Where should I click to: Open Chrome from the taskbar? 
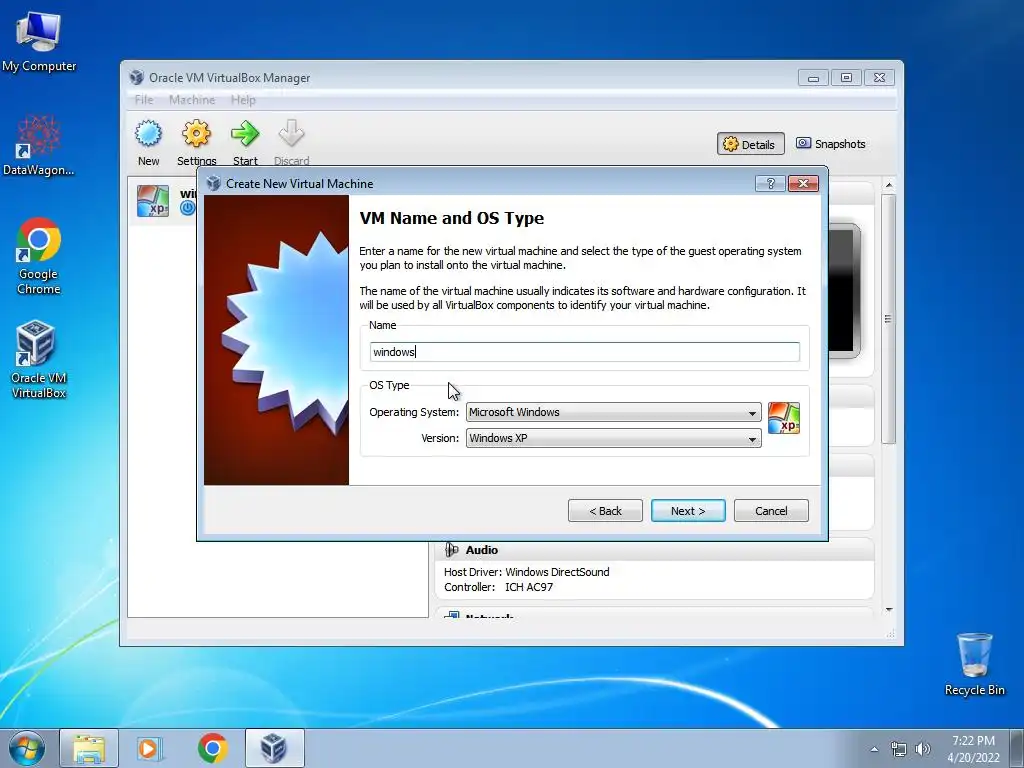pyautogui.click(x=212, y=748)
